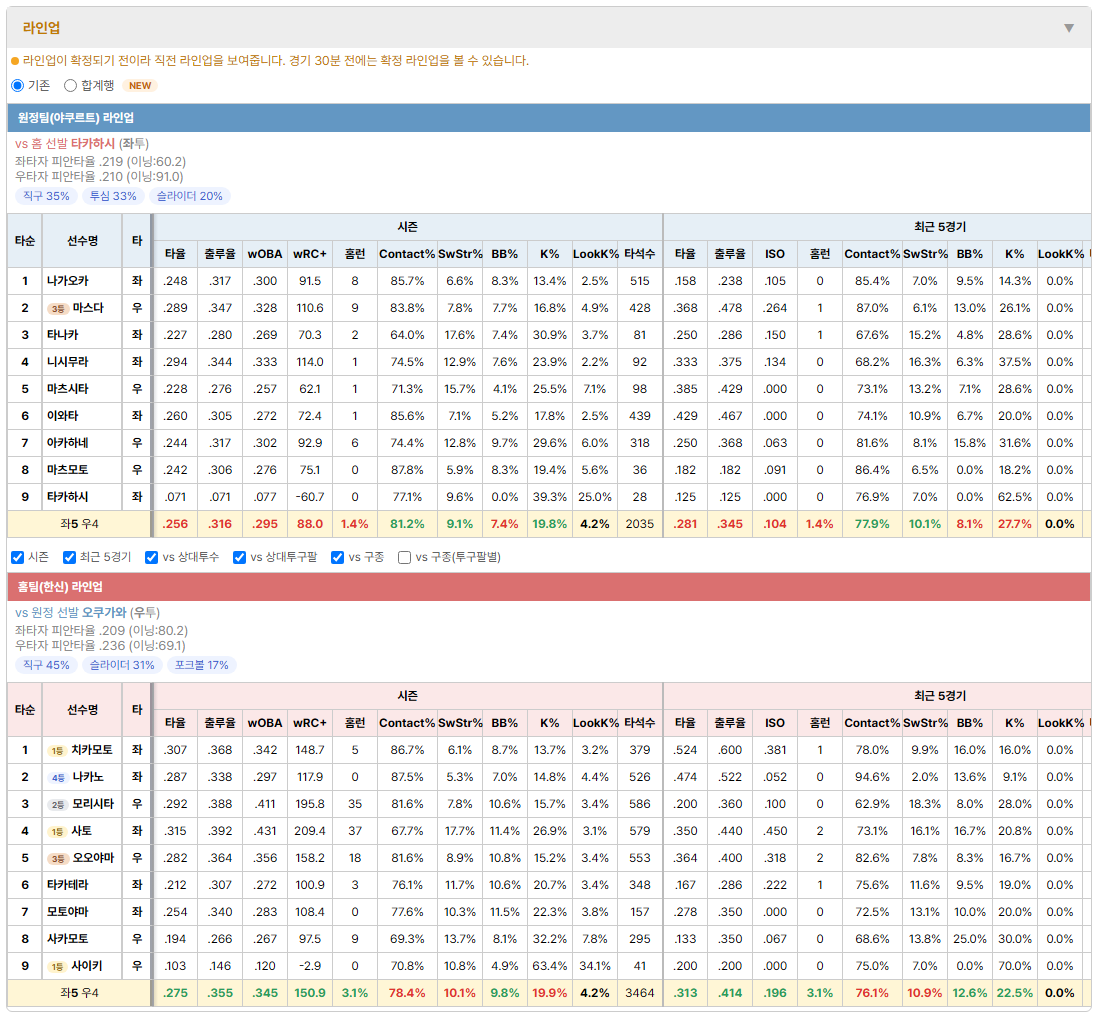Click the 직구 45% pitch tag
This screenshot has width=1098, height=1018.
[46, 665]
